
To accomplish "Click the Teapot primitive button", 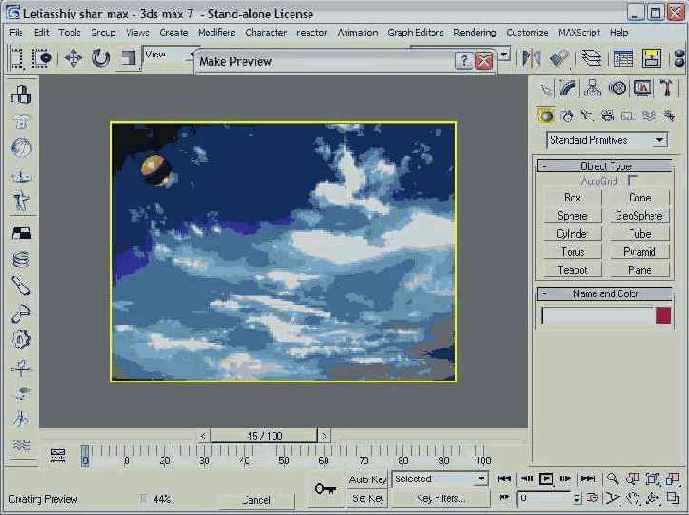I will [572, 270].
